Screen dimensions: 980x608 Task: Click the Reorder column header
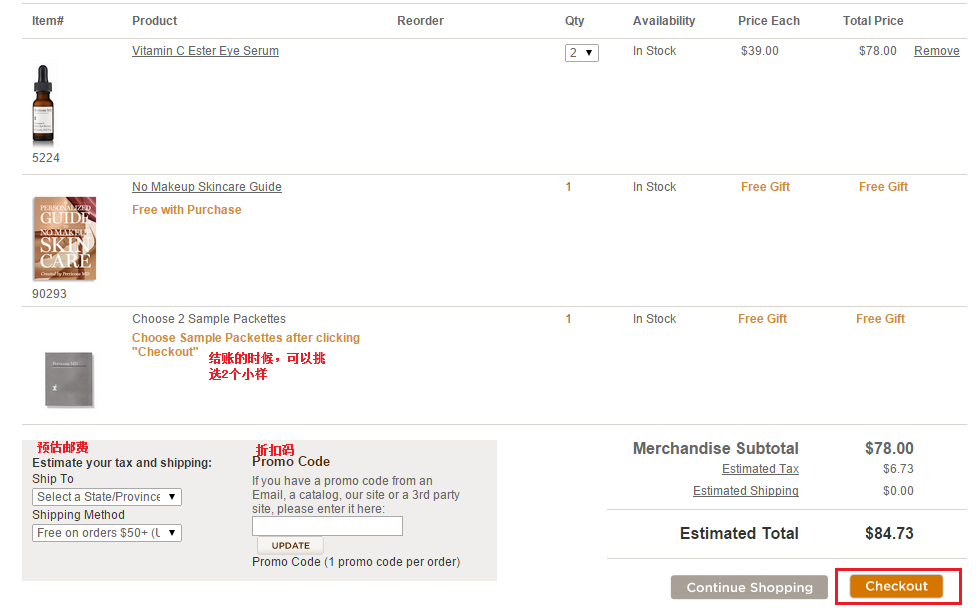(x=420, y=21)
